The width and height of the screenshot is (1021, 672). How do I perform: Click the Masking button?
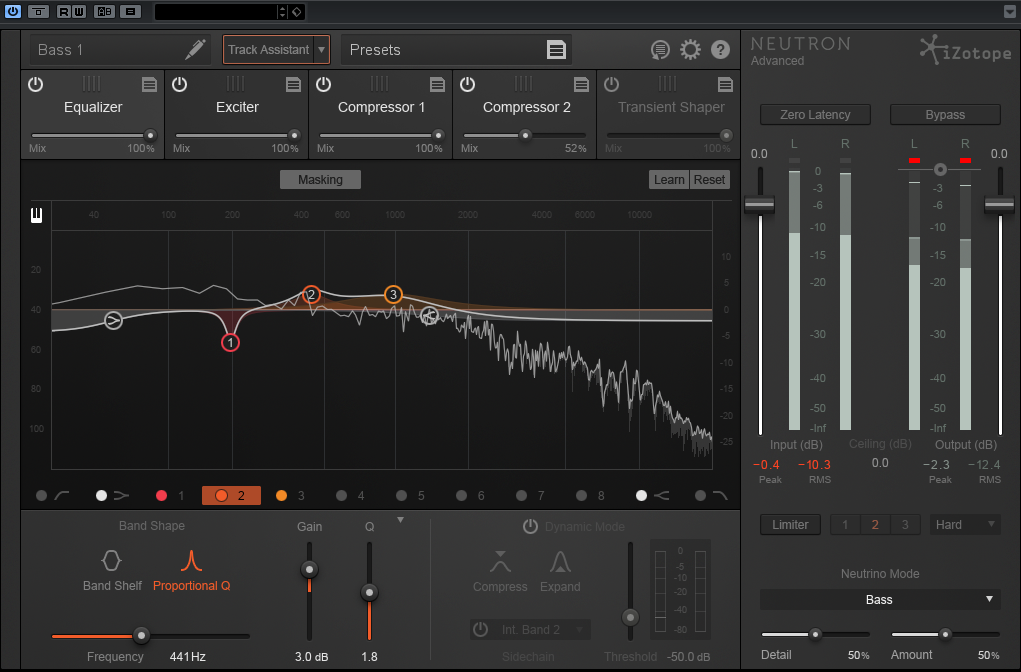coord(320,180)
